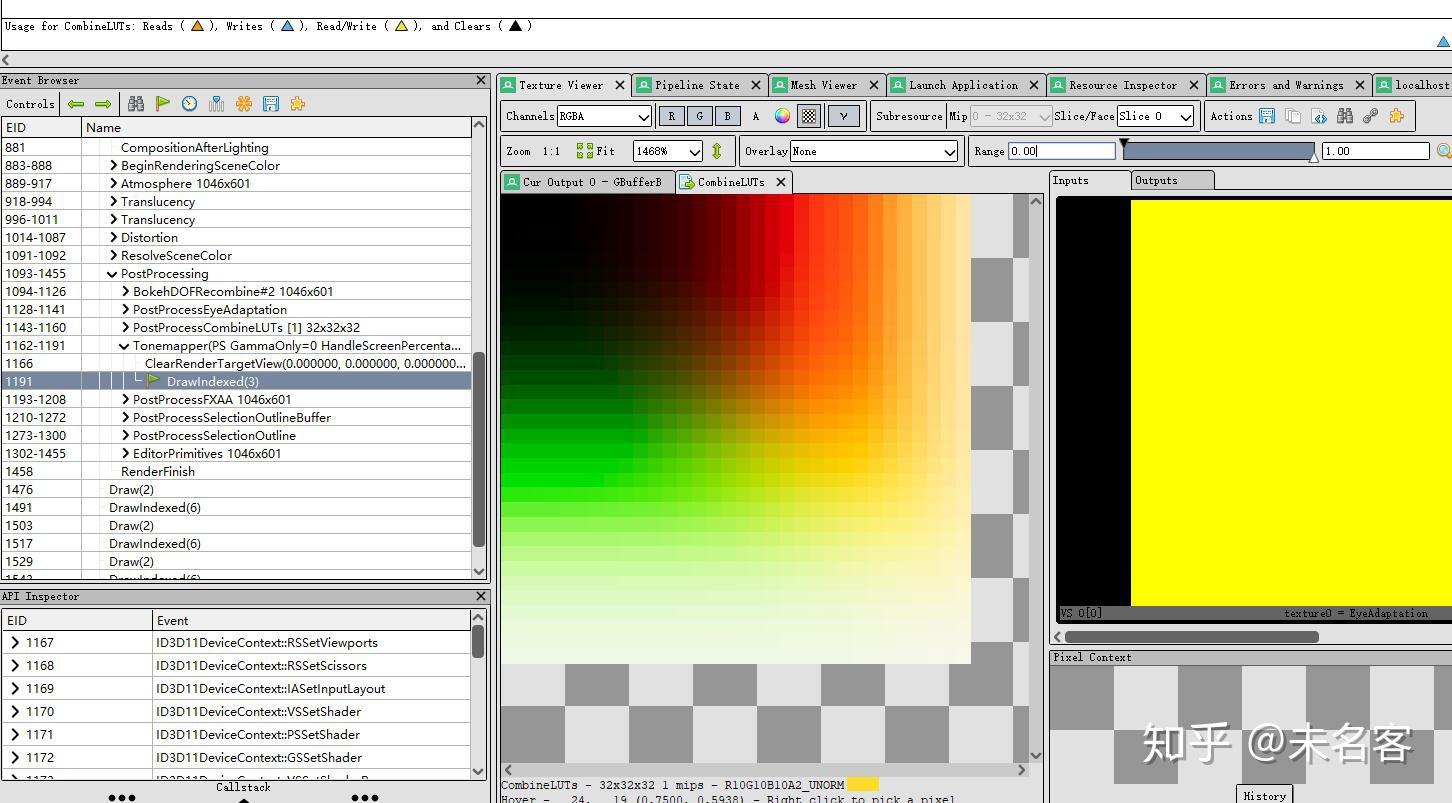Open the Channels RGBA dropdown
Viewport: 1452px width, 803px height.
point(604,116)
